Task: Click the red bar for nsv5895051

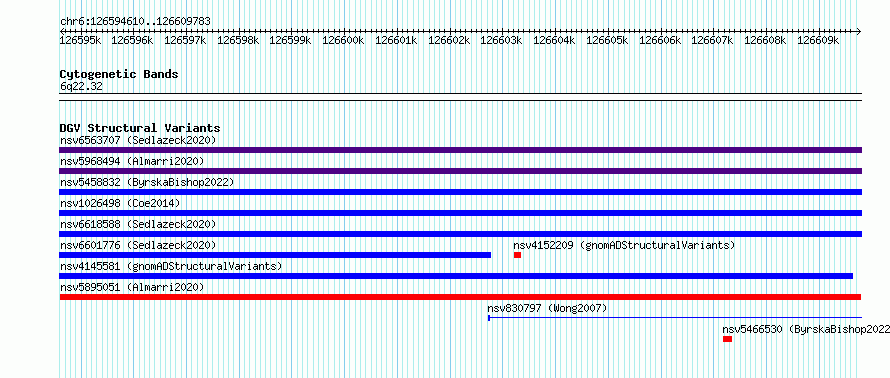Action: (460, 297)
